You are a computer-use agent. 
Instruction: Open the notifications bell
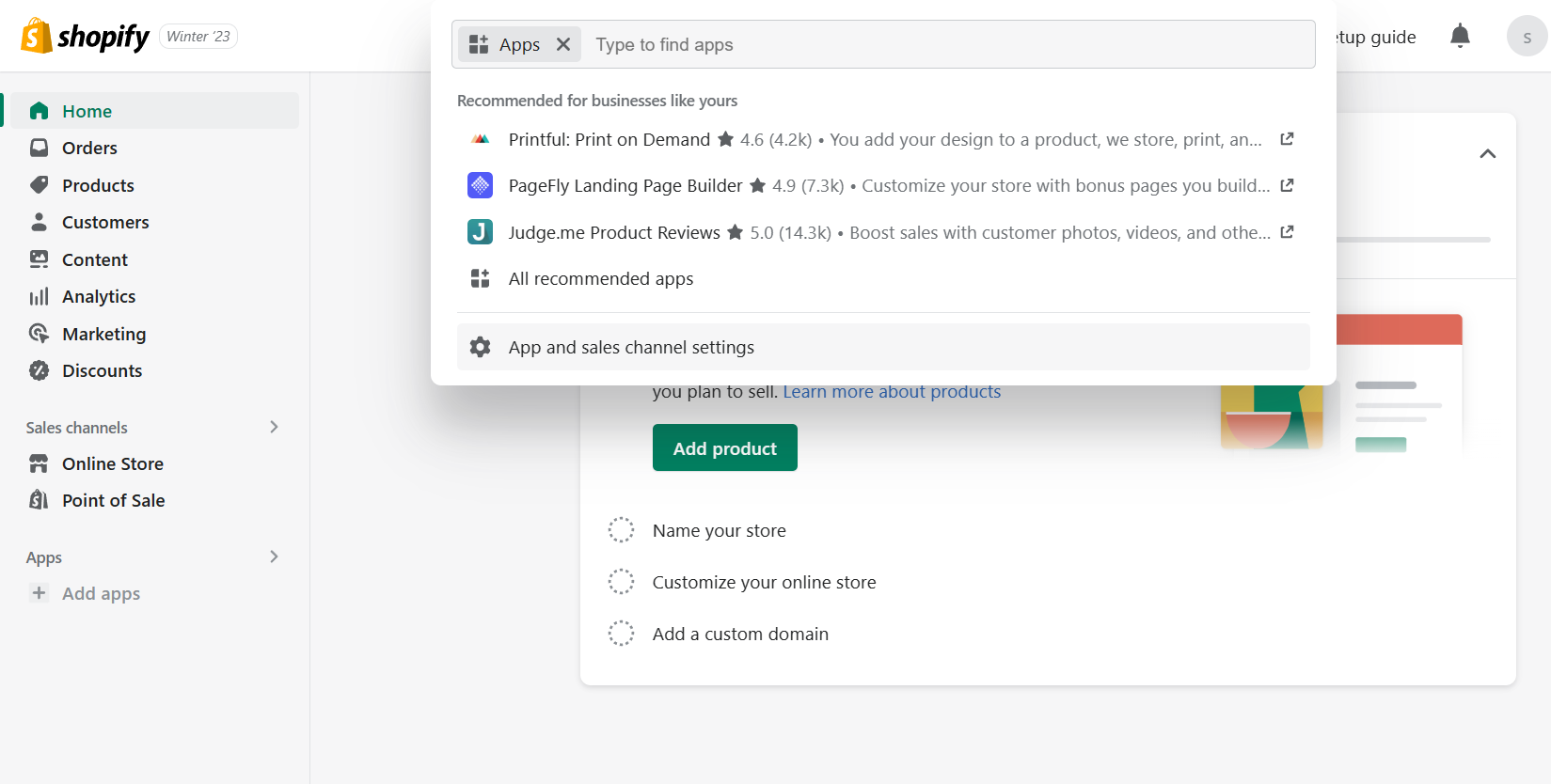(1460, 37)
